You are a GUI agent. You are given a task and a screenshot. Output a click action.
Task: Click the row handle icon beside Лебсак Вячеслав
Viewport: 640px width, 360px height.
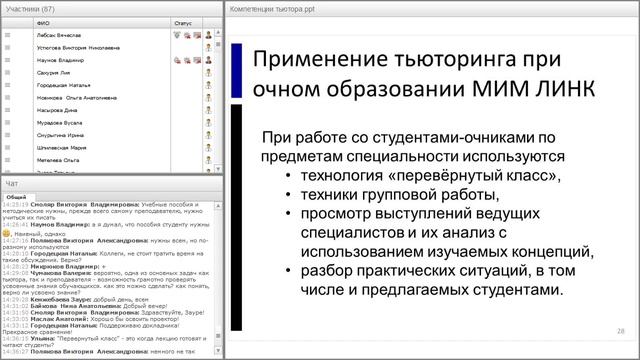7,36
